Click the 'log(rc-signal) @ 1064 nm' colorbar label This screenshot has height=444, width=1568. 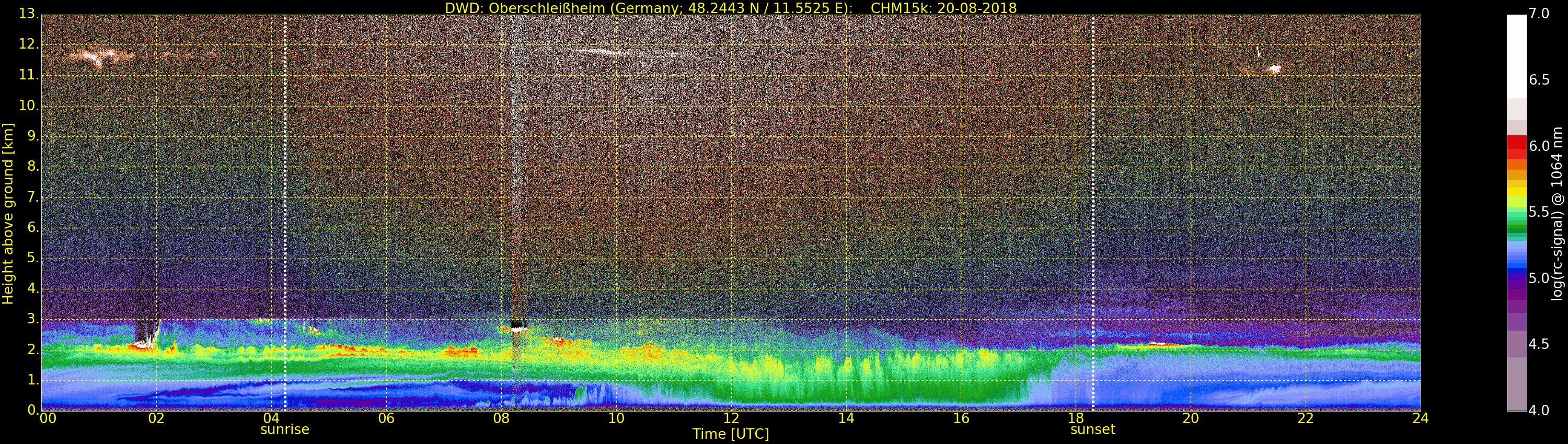[x=1557, y=213]
